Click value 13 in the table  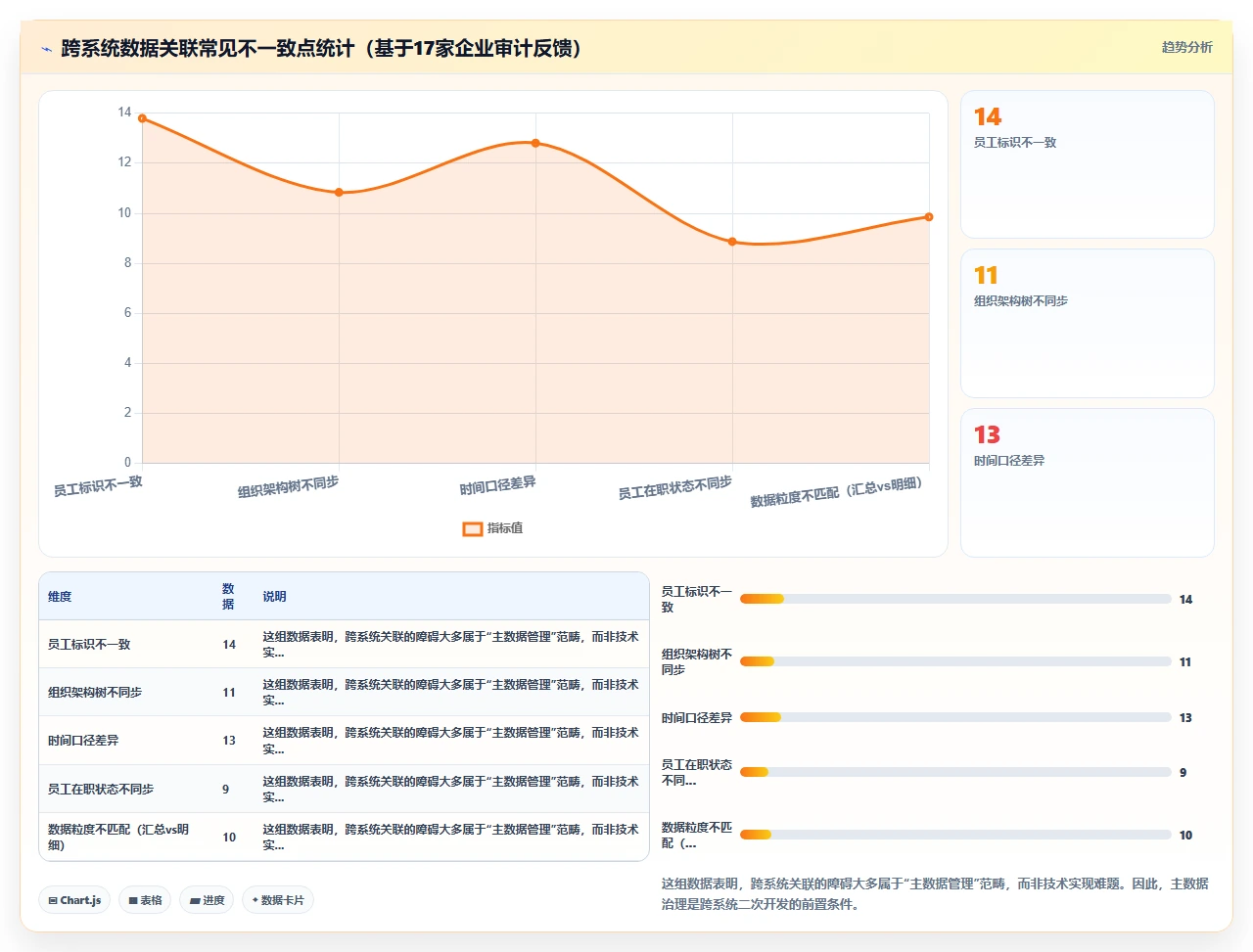pyautogui.click(x=229, y=741)
